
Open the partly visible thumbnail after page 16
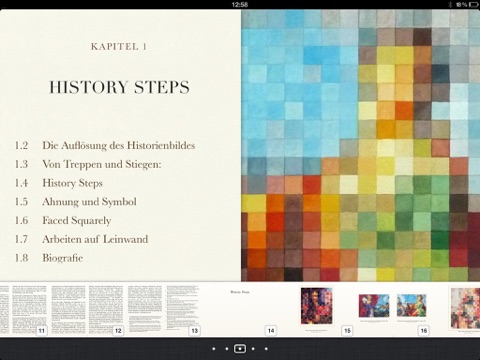coord(465,309)
